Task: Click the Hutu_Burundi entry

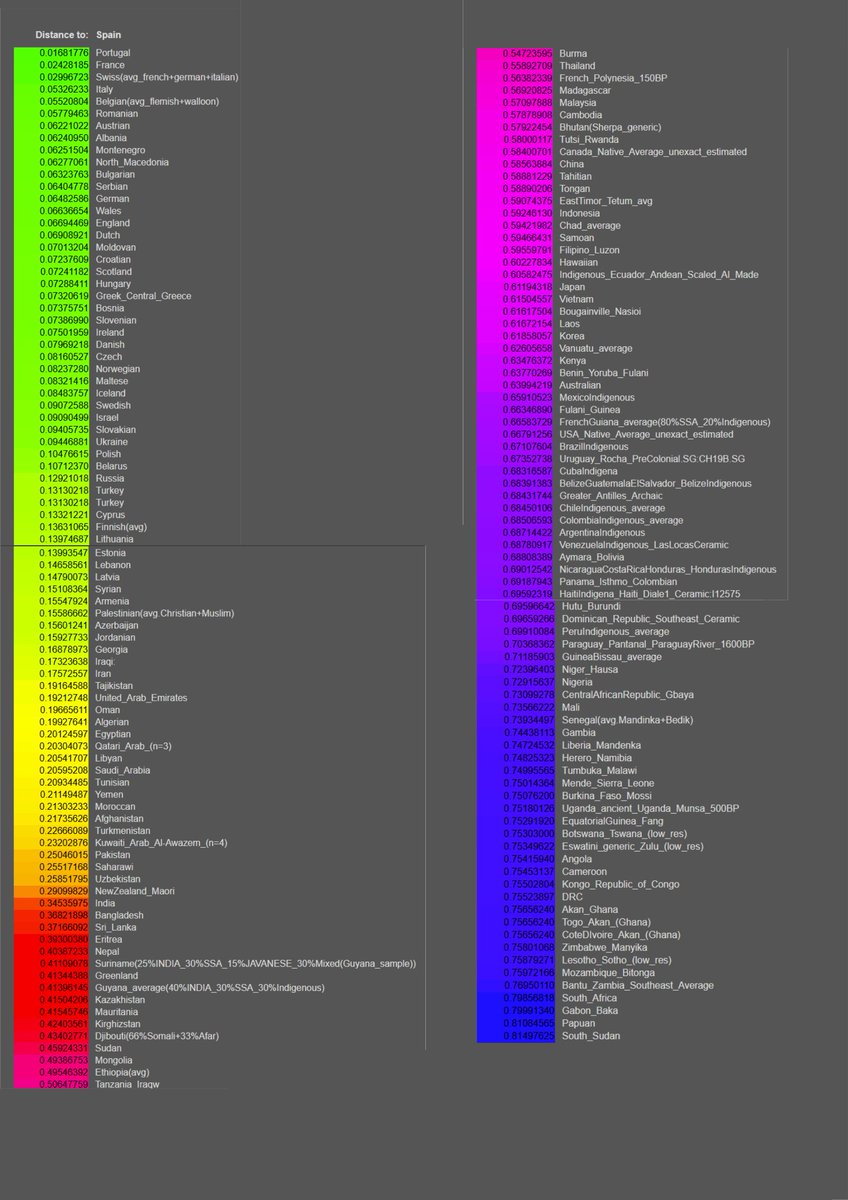Action: (x=590, y=607)
